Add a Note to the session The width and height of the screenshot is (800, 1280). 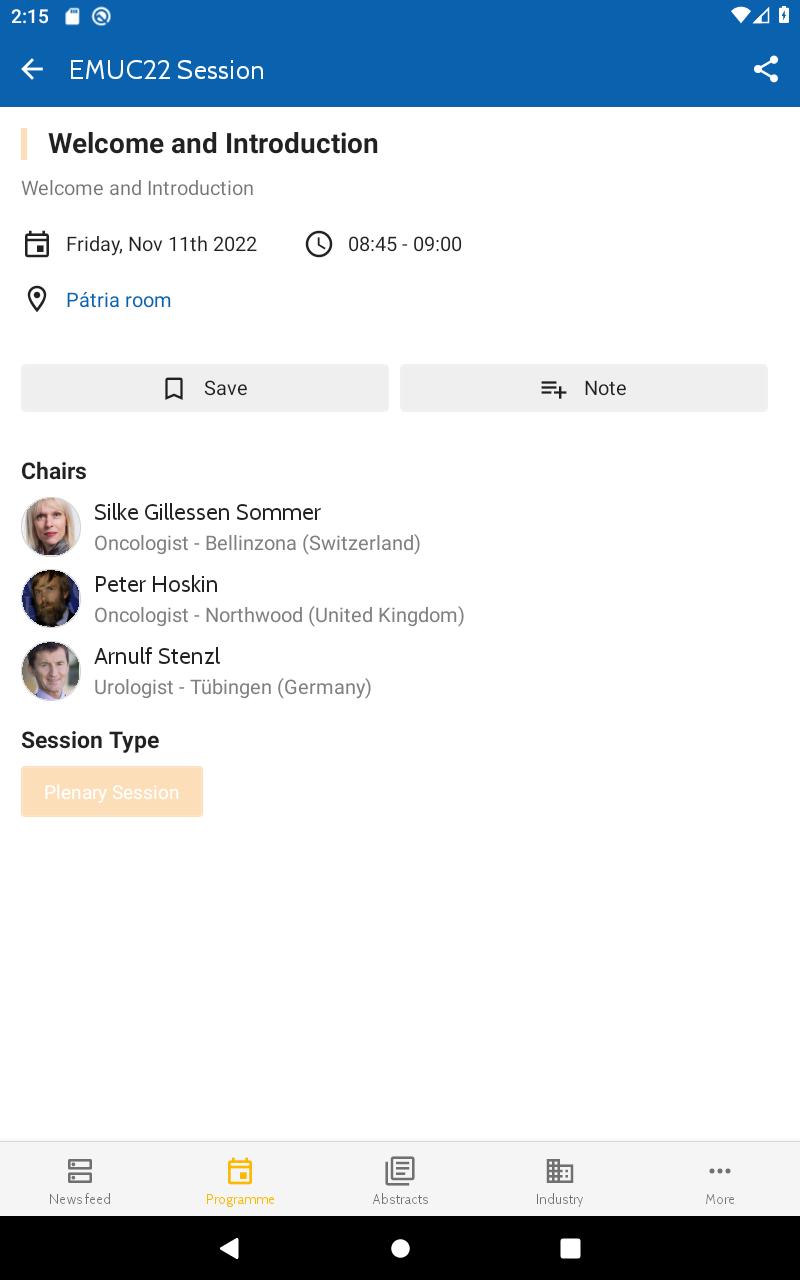(x=584, y=388)
